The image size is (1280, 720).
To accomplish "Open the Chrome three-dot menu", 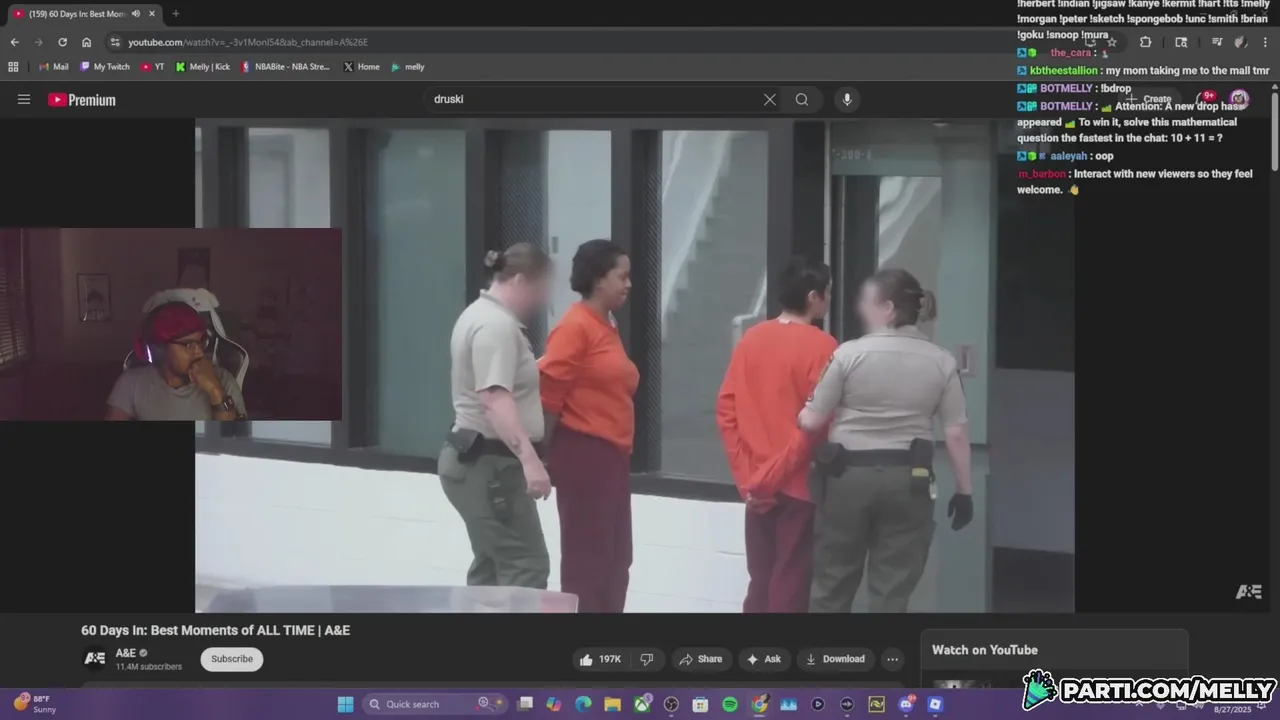I will (1265, 42).
